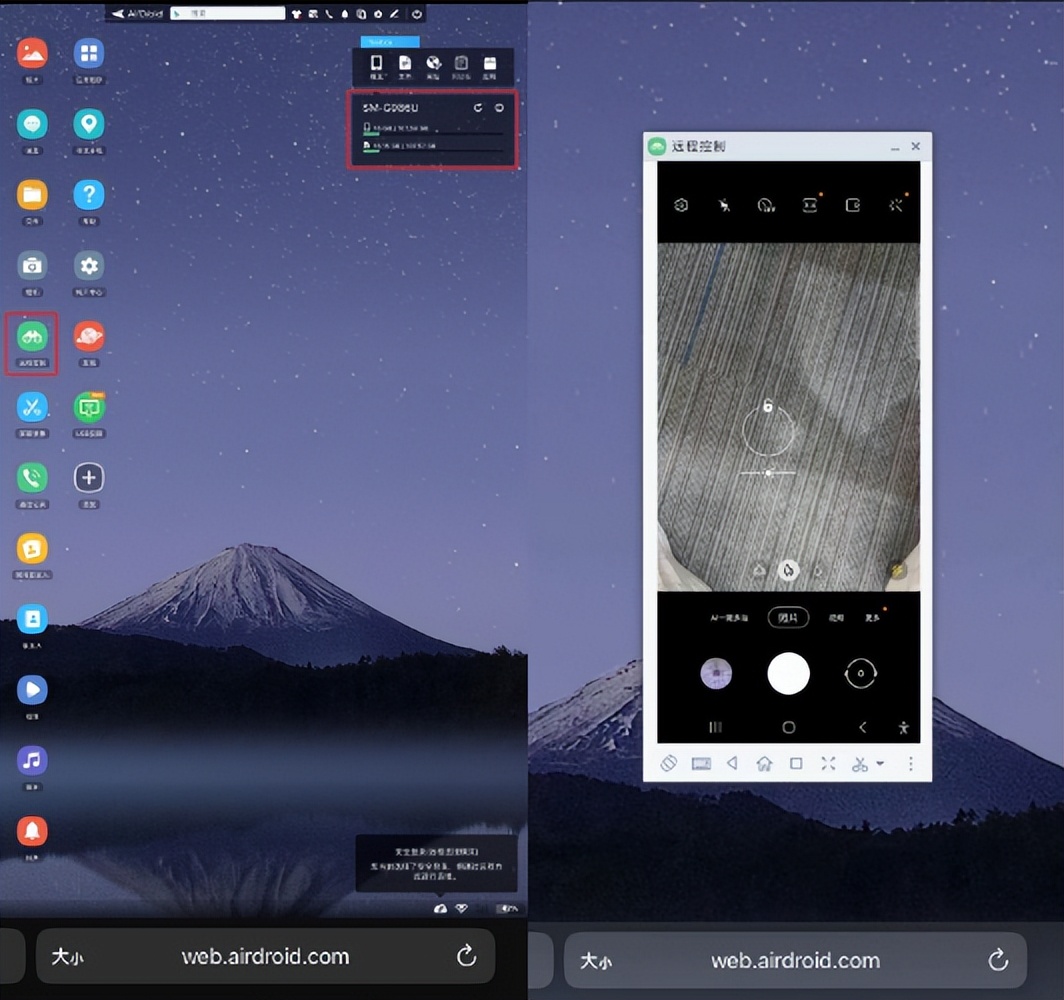
Task: Click the notification popup at bottom of desktop
Action: click(436, 863)
